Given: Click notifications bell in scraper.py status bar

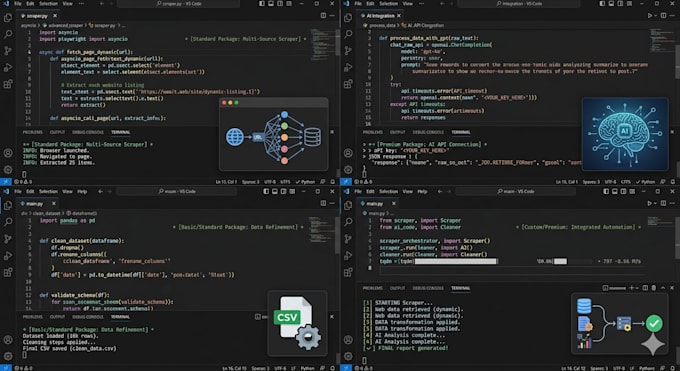Looking at the screenshot, I should pos(333,182).
